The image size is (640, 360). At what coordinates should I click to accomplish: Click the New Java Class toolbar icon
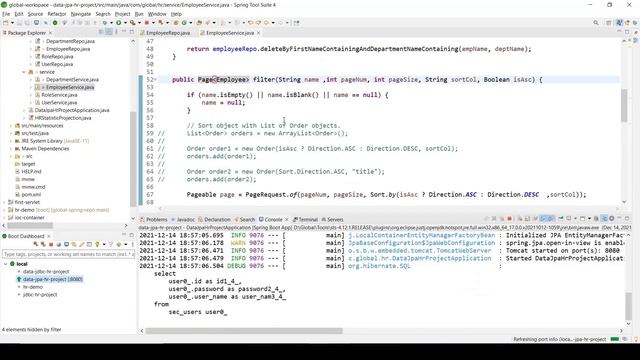tap(184, 23)
